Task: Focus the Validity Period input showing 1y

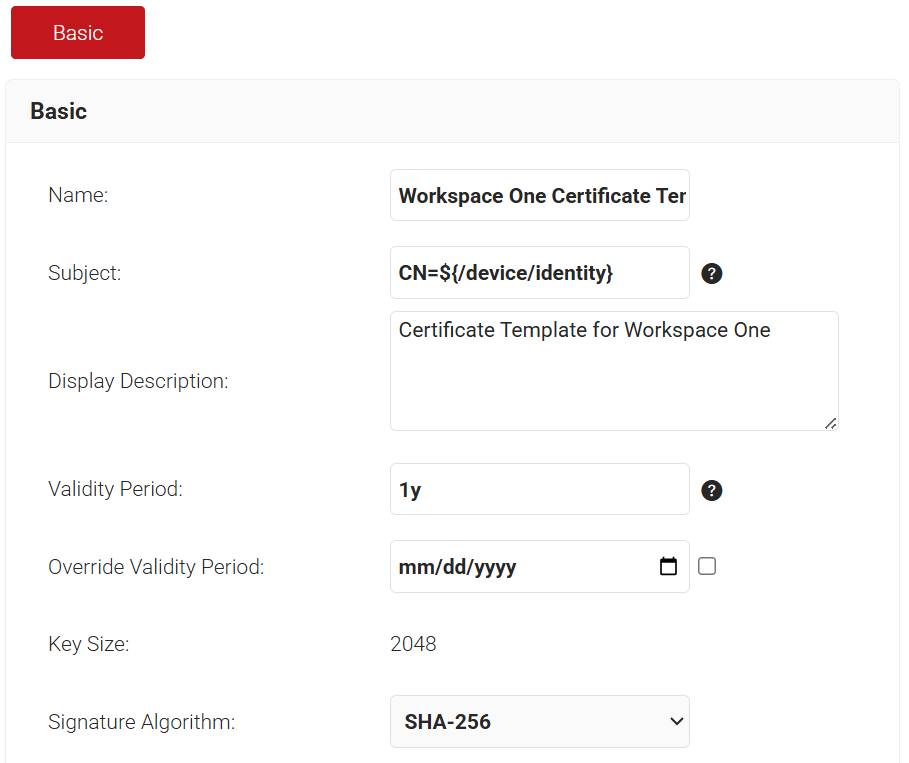Action: (540, 490)
